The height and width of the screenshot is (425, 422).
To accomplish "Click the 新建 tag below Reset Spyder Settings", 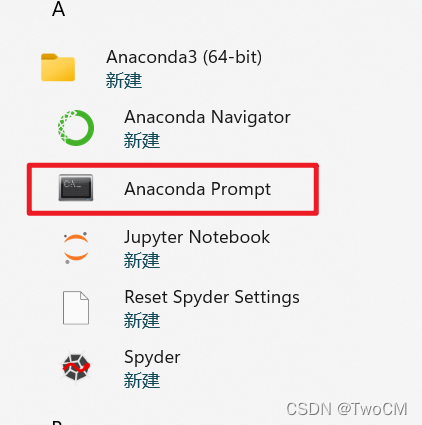I will pyautogui.click(x=142, y=321).
